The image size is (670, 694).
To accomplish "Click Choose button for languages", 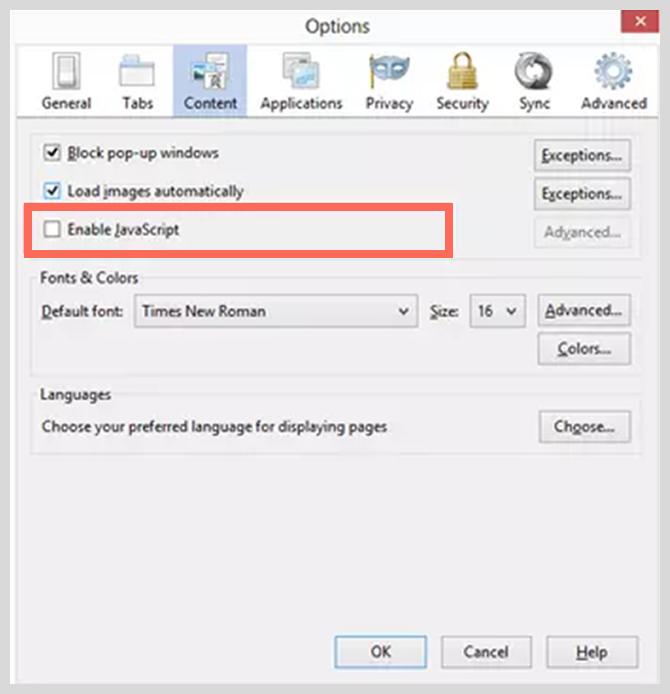I will 585,427.
